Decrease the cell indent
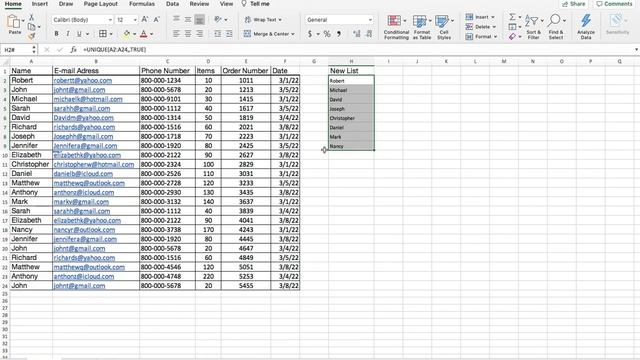 click(x=218, y=34)
